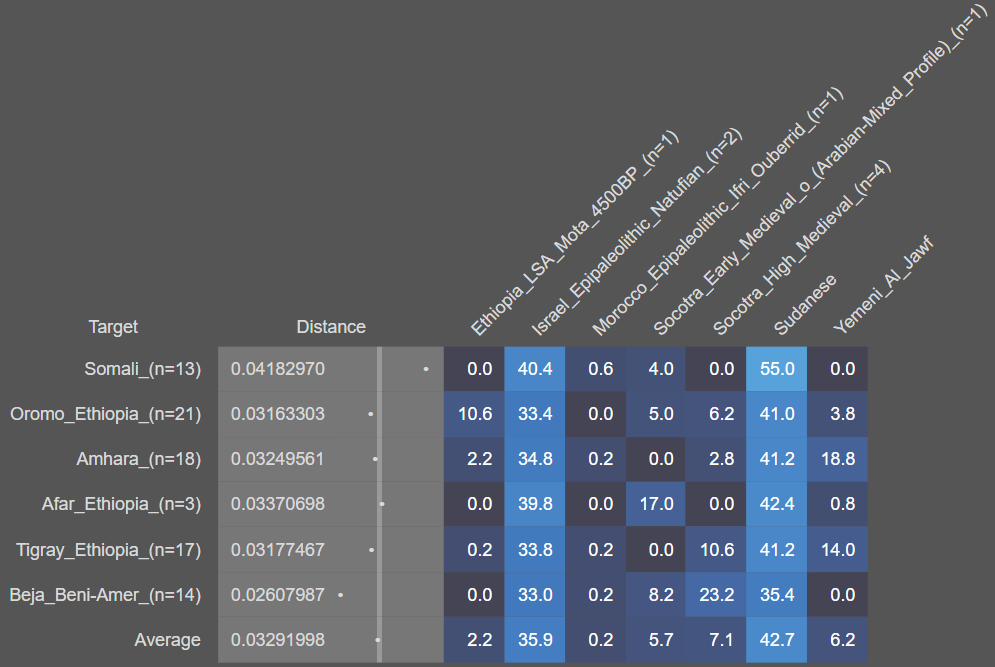This screenshot has height=667, width=995.
Task: Click the distance dot marker in Somali row
Action: (x=426, y=369)
